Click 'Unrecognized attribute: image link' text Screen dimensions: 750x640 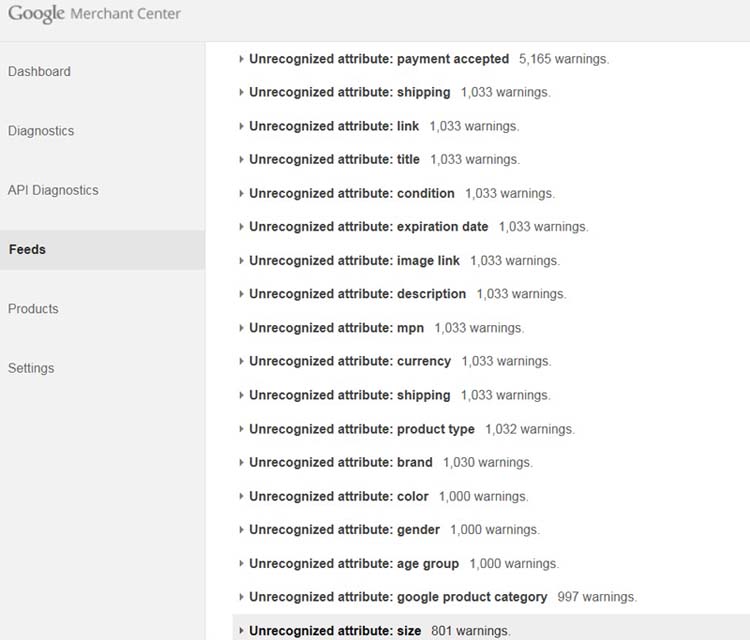(x=354, y=261)
